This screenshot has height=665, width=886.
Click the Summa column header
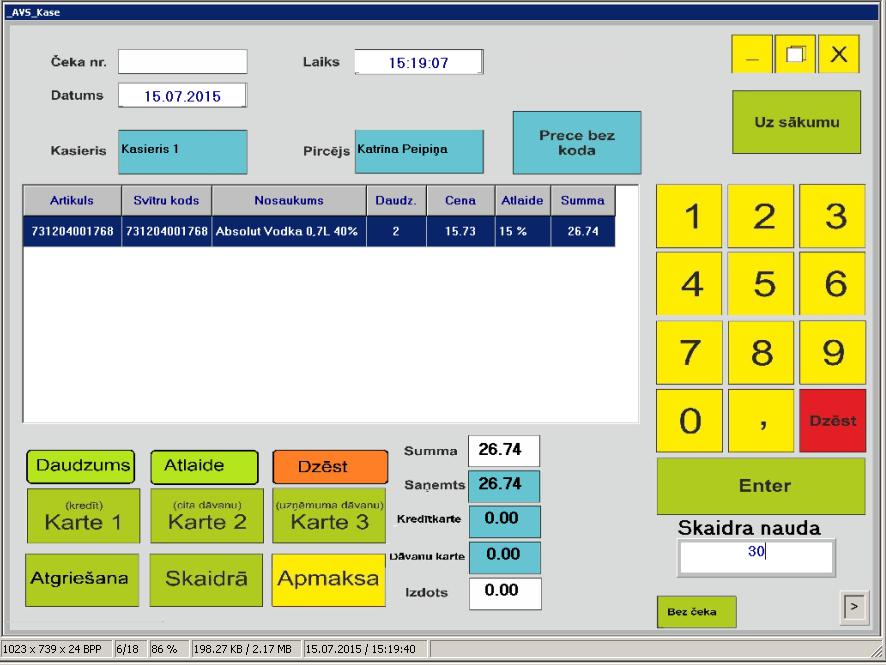point(582,200)
